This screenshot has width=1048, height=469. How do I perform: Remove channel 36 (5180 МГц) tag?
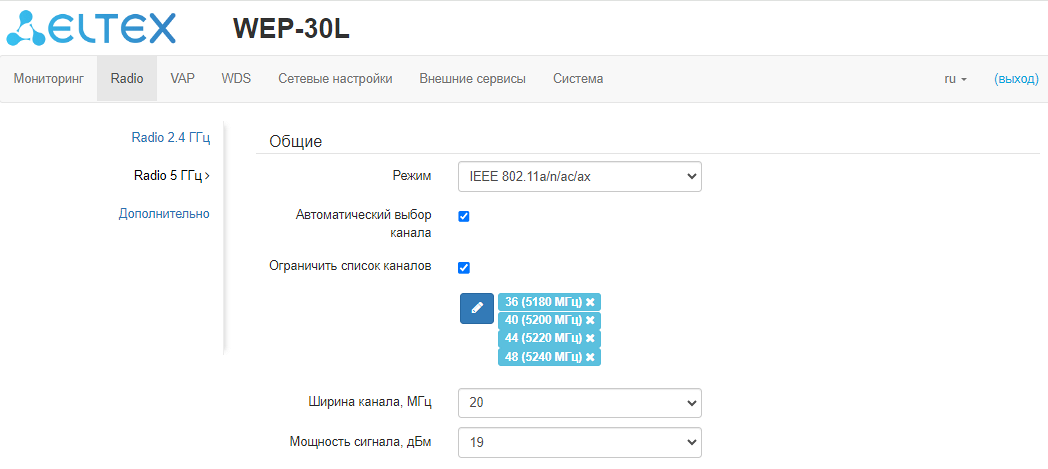[590, 302]
